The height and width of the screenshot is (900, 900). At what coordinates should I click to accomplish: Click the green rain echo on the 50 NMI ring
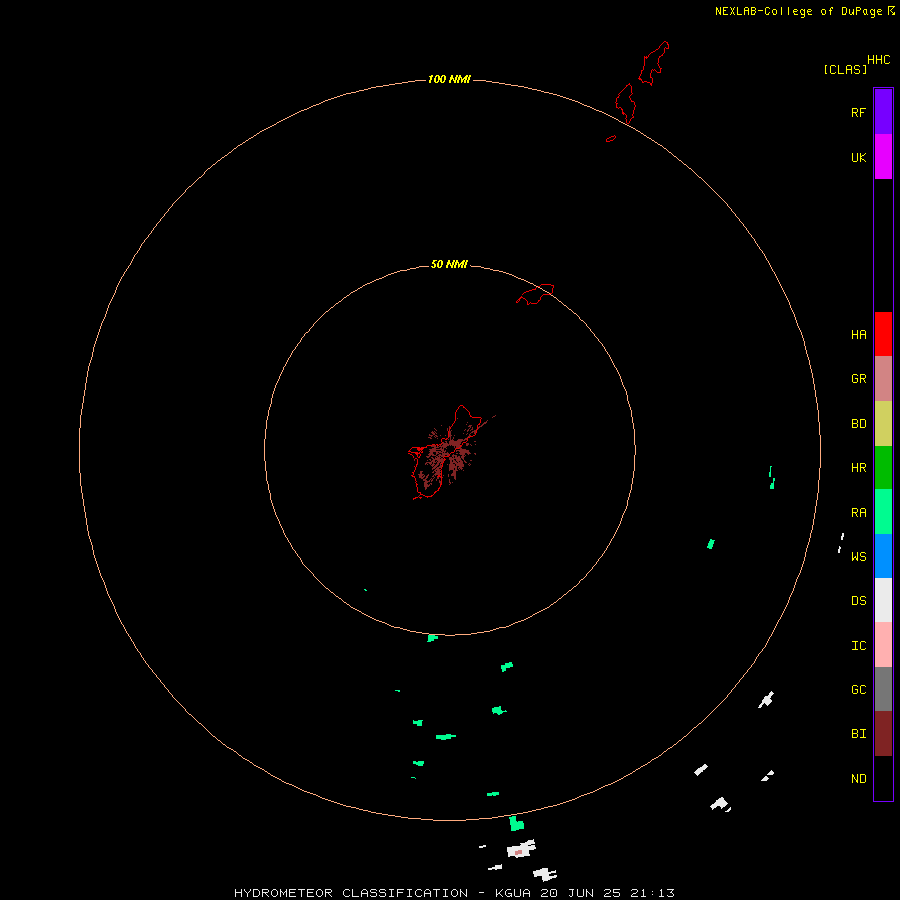[x=432, y=638]
